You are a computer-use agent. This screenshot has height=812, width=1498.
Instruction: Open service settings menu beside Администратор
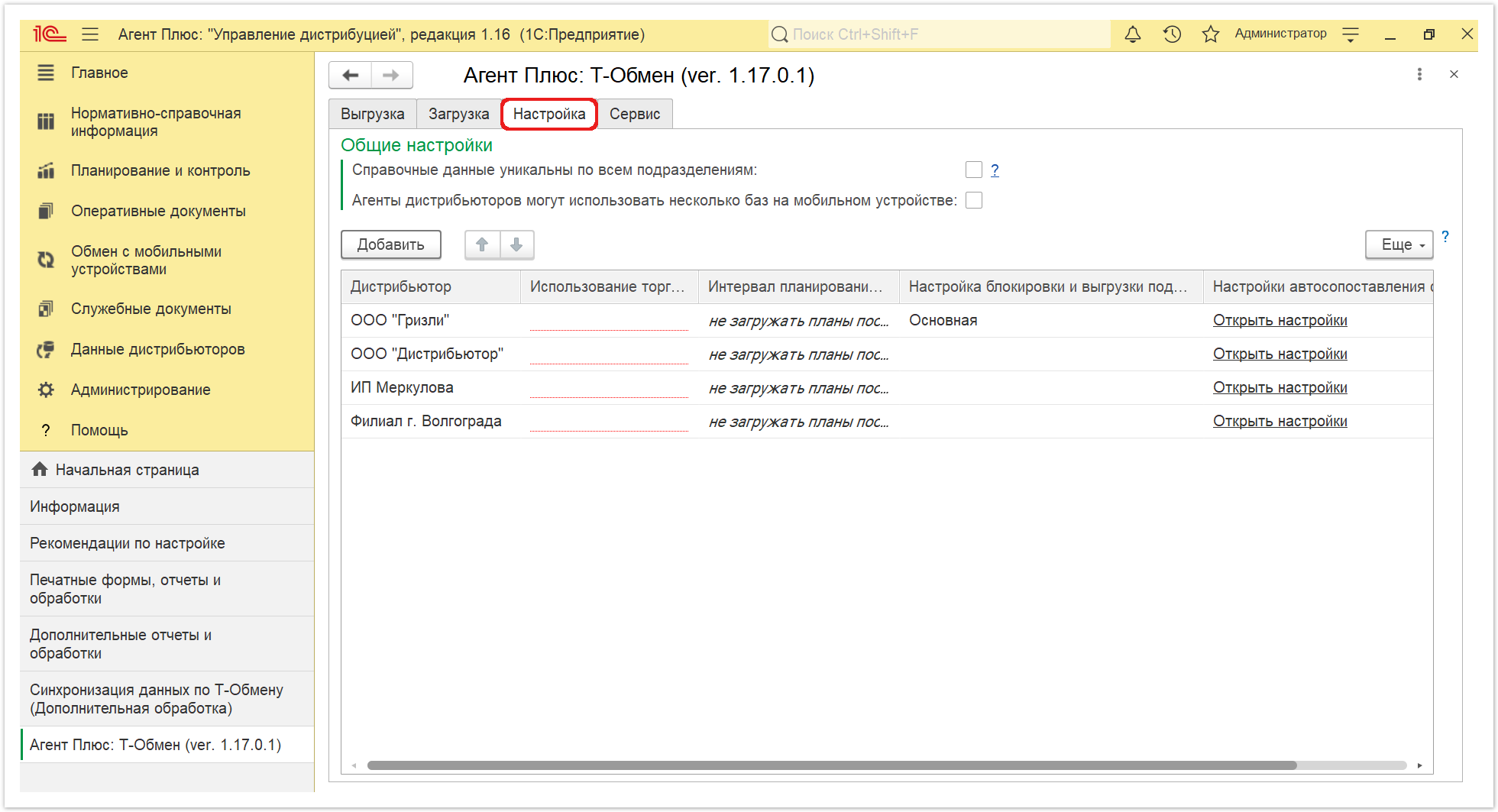point(1351,34)
